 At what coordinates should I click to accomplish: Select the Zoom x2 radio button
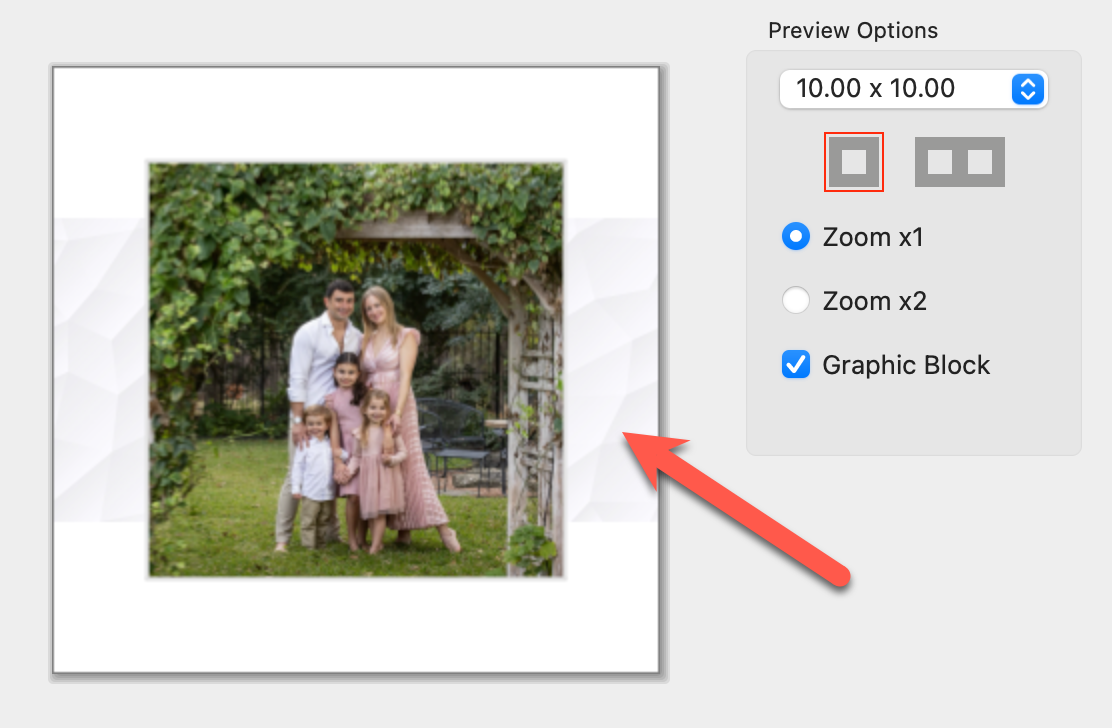tap(796, 301)
